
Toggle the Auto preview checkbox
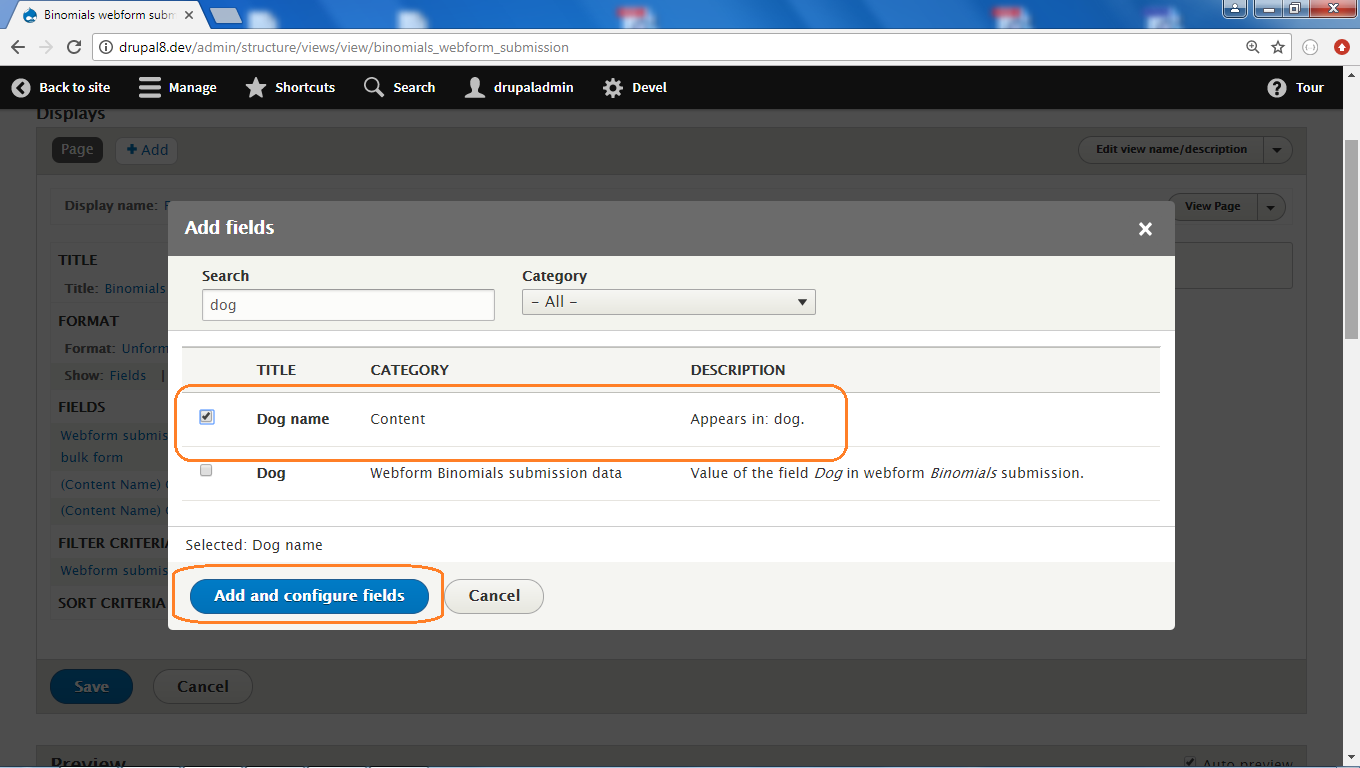coord(1189,762)
